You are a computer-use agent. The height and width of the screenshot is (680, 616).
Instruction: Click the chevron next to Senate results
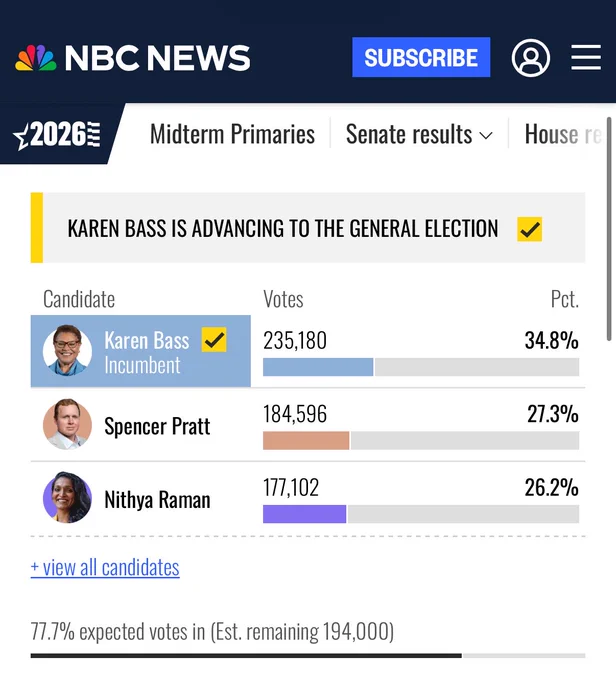(486, 136)
